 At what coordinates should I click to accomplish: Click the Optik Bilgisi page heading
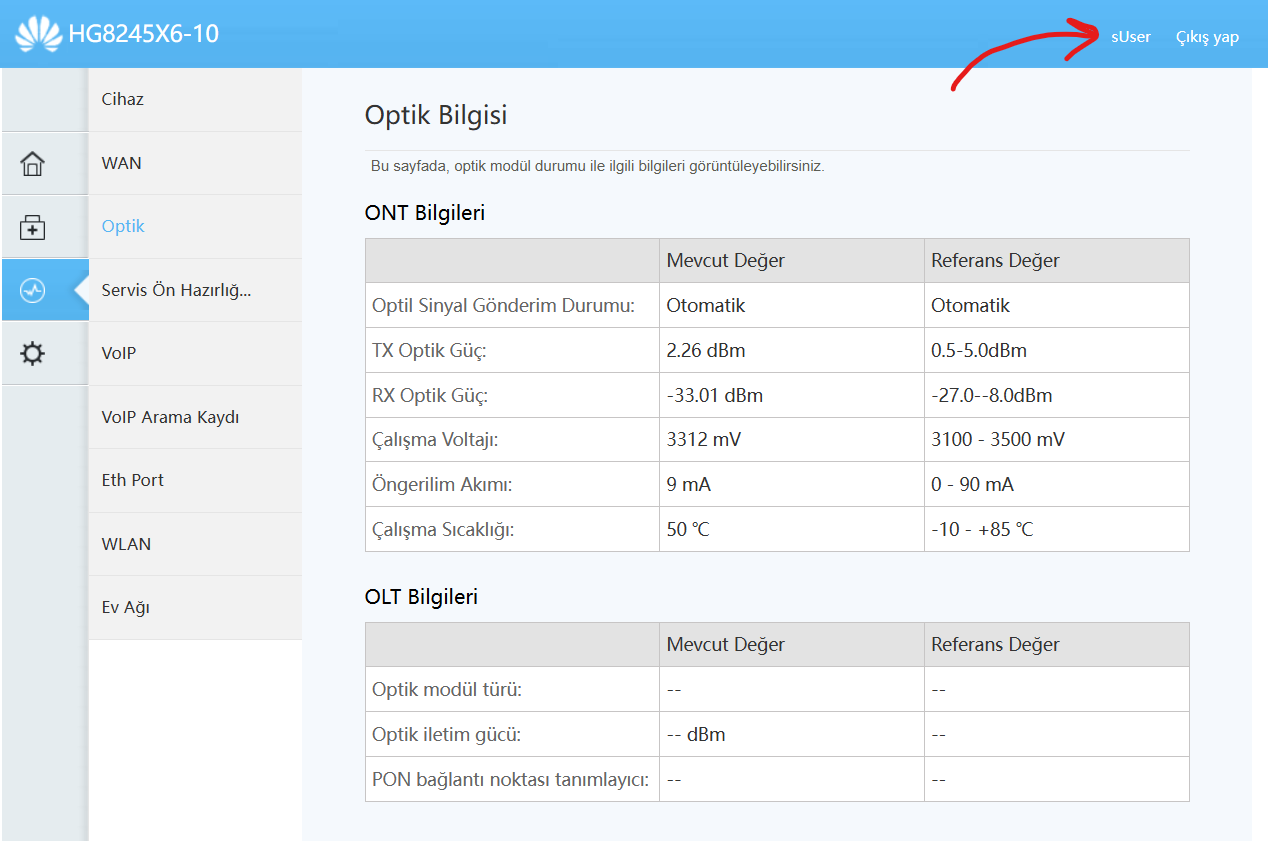tap(436, 115)
